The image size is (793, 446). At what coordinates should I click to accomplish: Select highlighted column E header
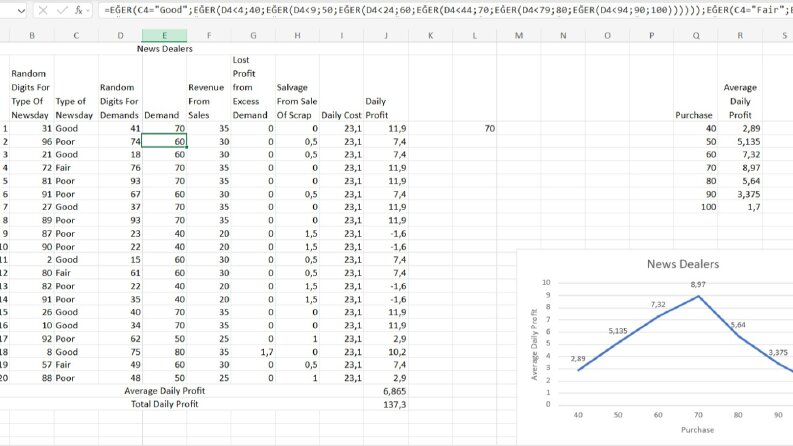pyautogui.click(x=164, y=35)
